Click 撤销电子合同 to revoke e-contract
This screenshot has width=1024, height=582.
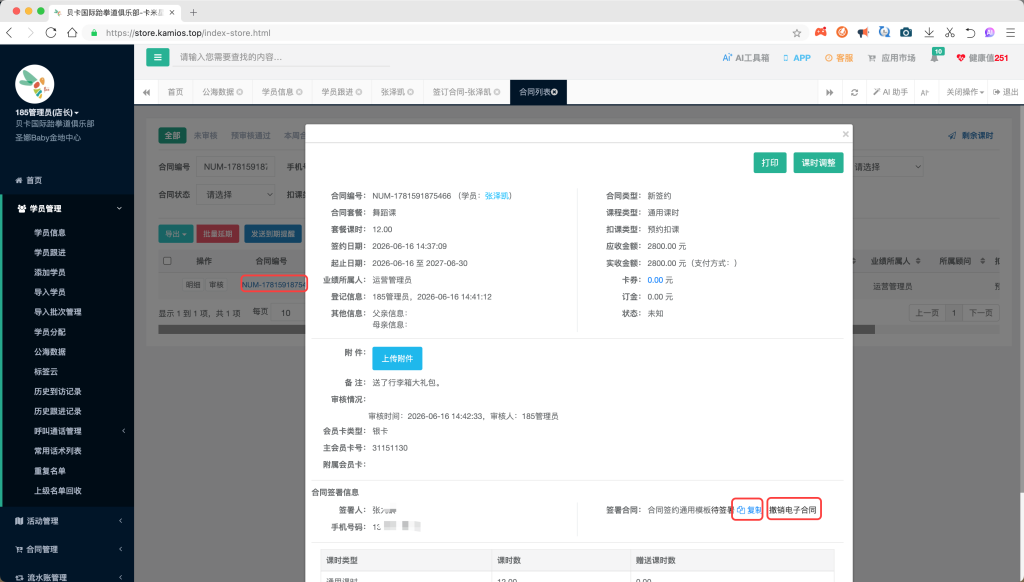793,509
